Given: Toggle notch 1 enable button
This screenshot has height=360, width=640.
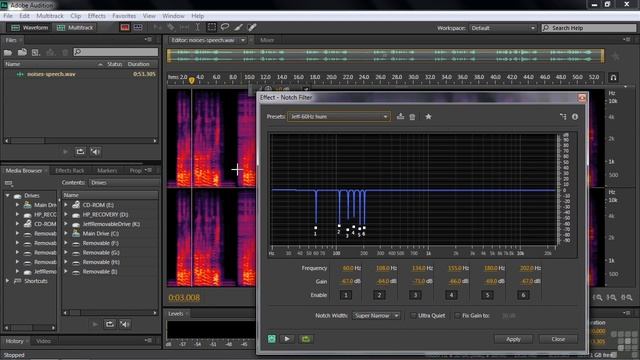Looking at the screenshot, I should 346,295.
